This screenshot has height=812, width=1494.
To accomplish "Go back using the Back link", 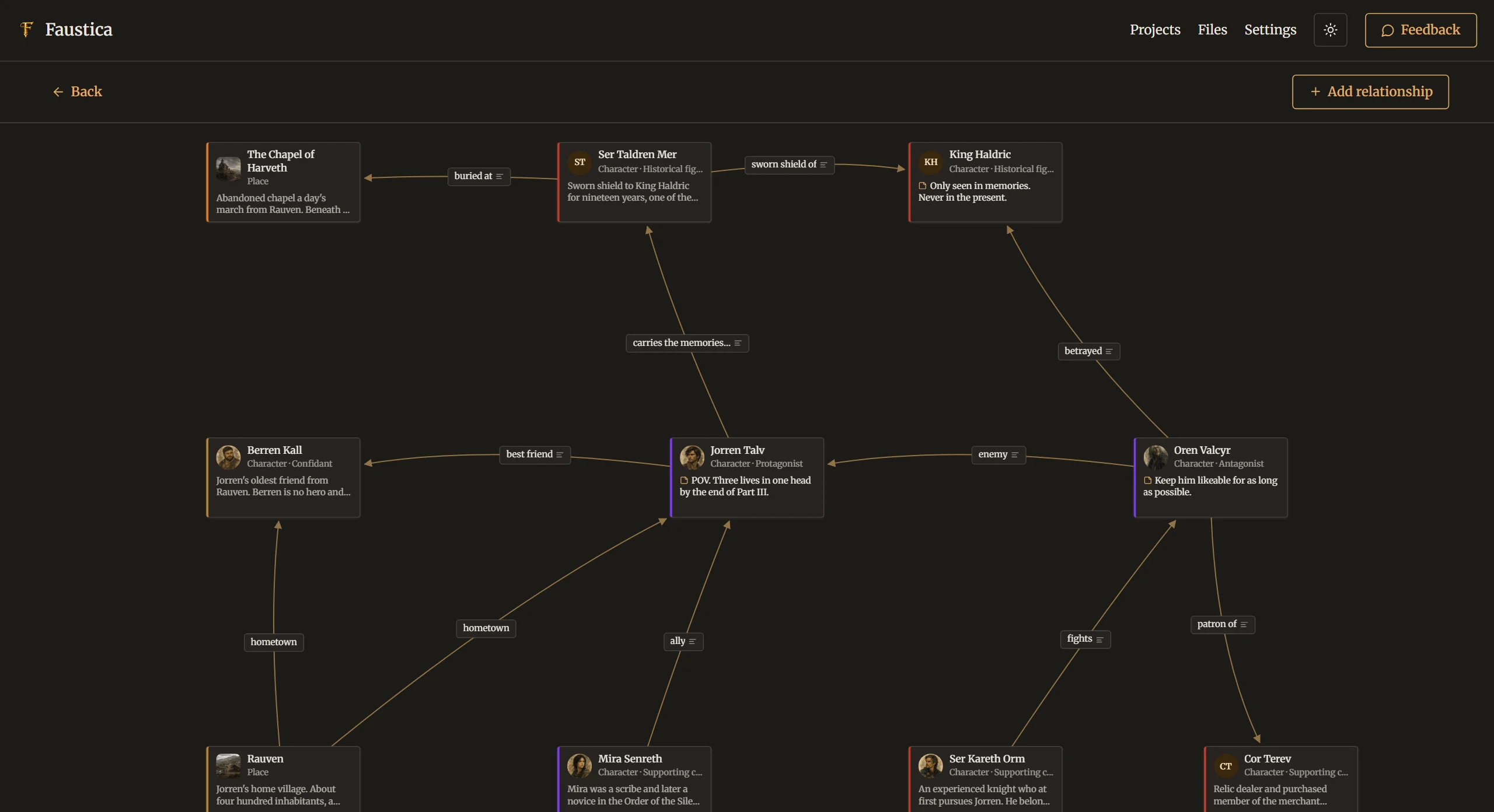I will (x=77, y=92).
